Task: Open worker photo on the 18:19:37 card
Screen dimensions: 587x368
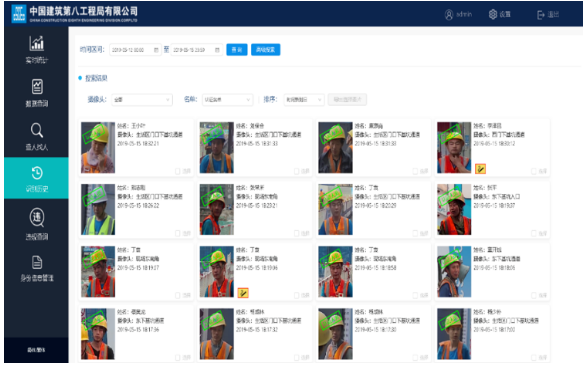Action: 454,210
